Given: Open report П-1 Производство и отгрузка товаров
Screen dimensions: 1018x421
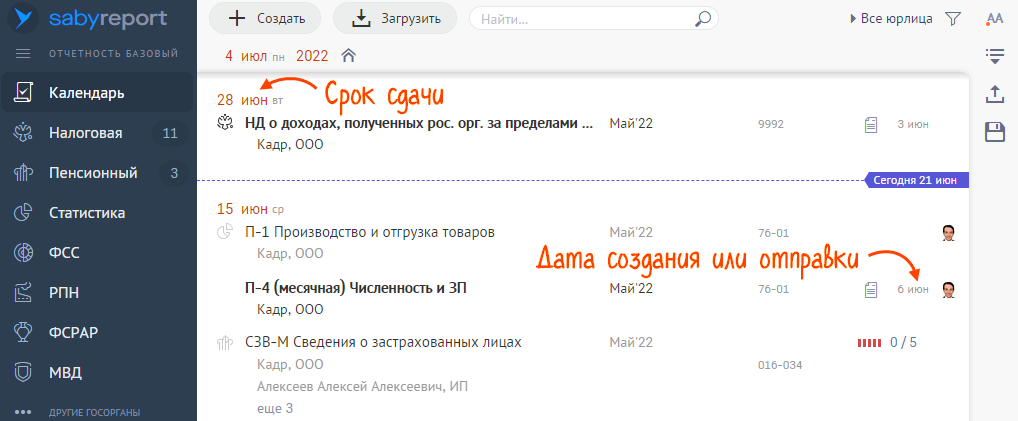Looking at the screenshot, I should pos(370,232).
